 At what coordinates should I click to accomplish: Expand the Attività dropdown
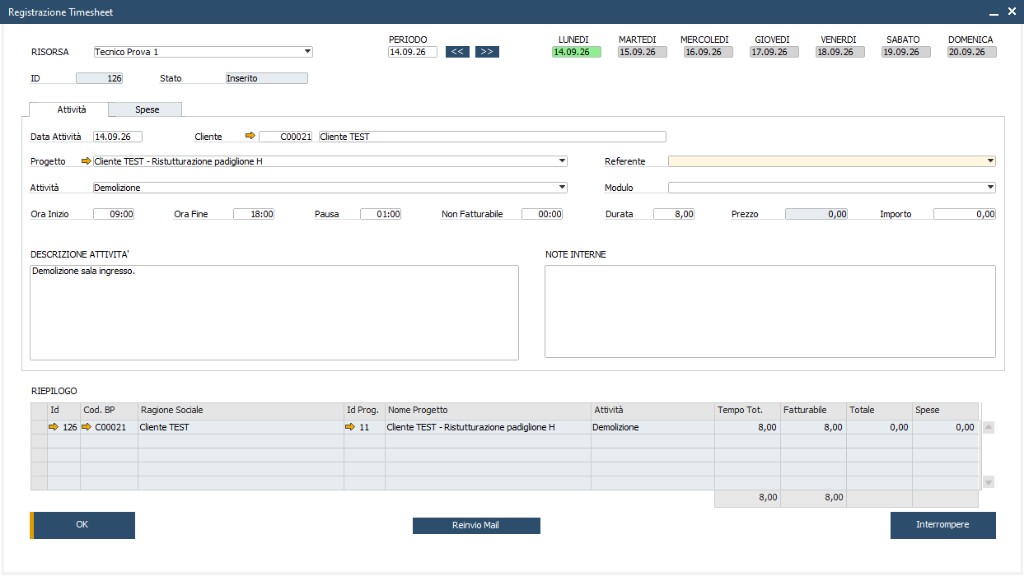click(x=562, y=187)
